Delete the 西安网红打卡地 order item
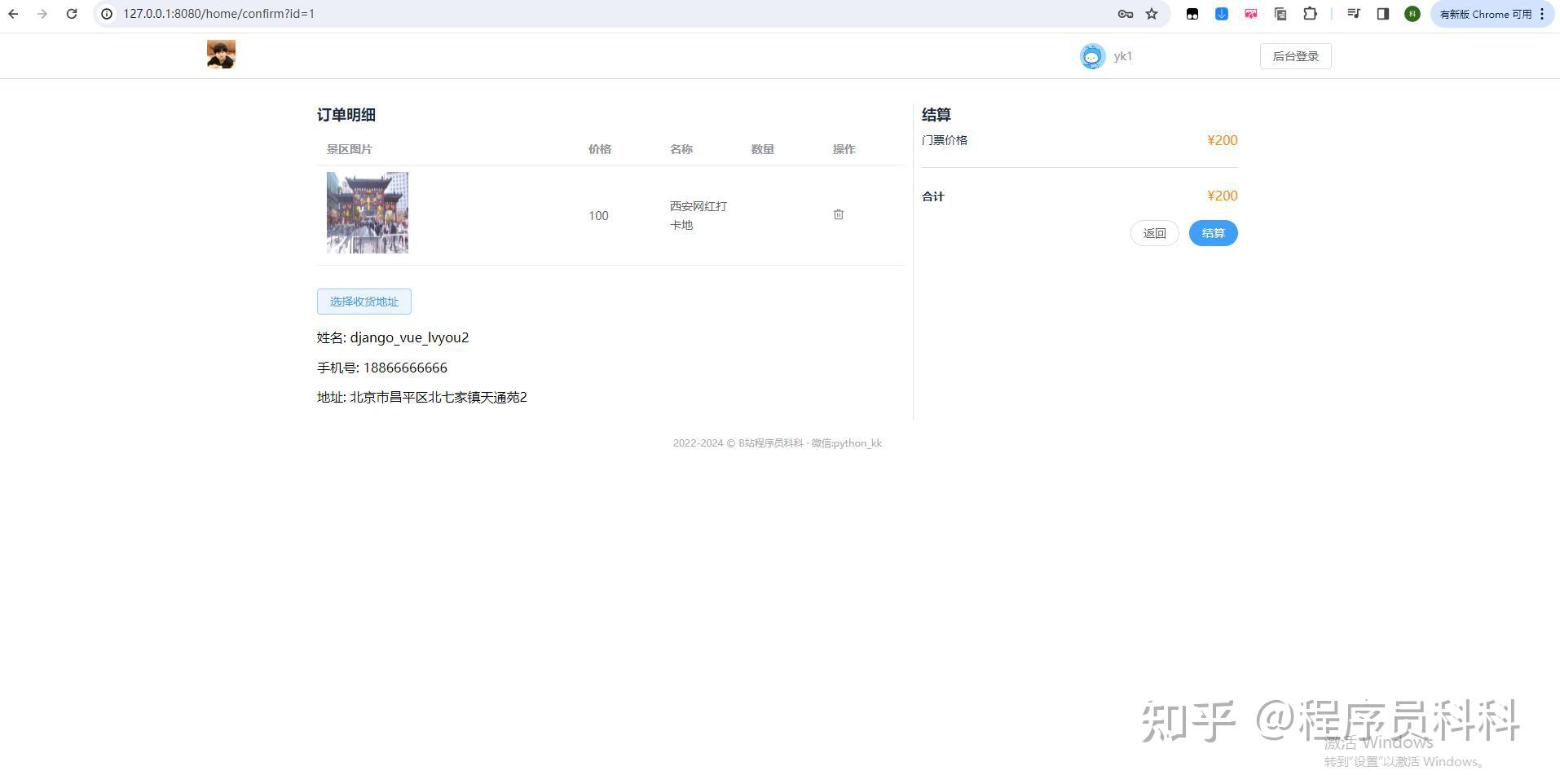Image resolution: width=1560 pixels, height=784 pixels. tap(839, 214)
